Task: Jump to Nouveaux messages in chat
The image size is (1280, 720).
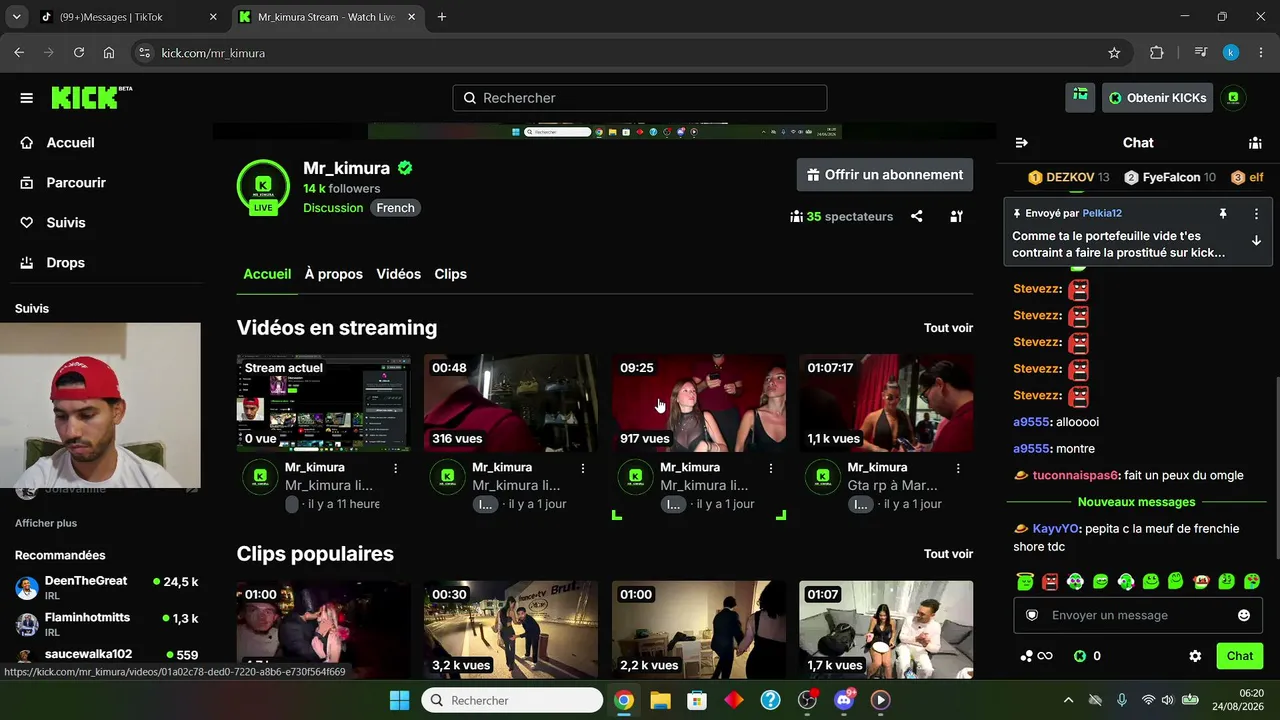Action: (x=1137, y=502)
